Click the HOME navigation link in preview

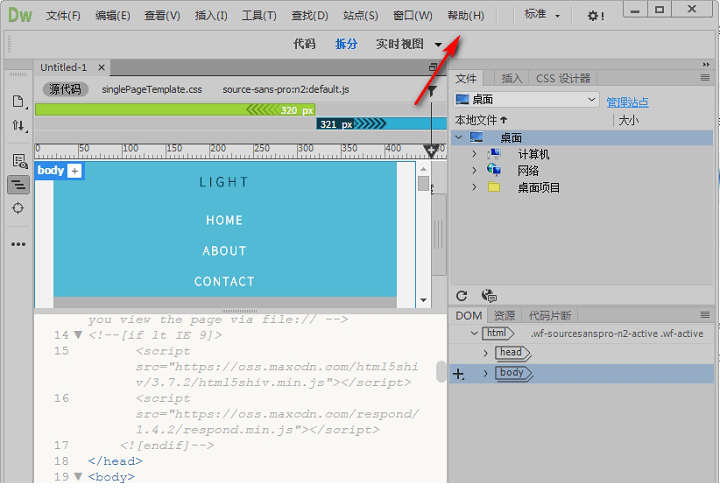click(x=224, y=220)
